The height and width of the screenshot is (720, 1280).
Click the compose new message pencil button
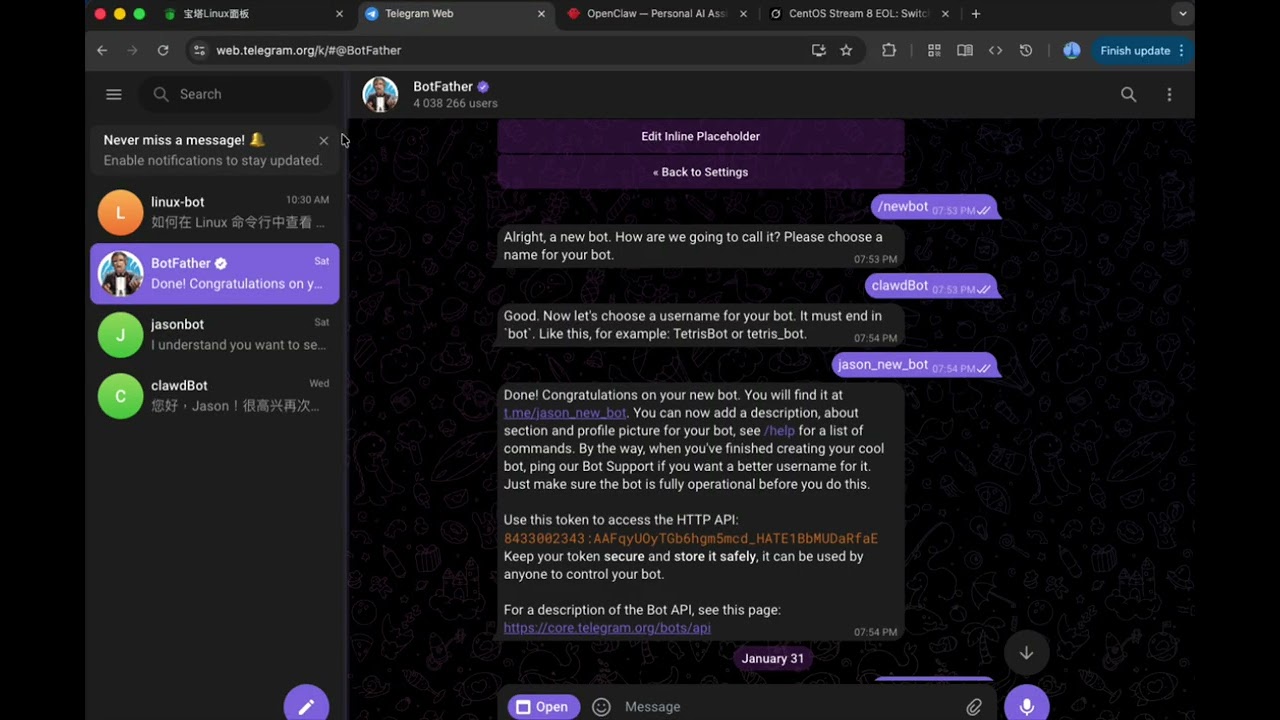pos(306,705)
